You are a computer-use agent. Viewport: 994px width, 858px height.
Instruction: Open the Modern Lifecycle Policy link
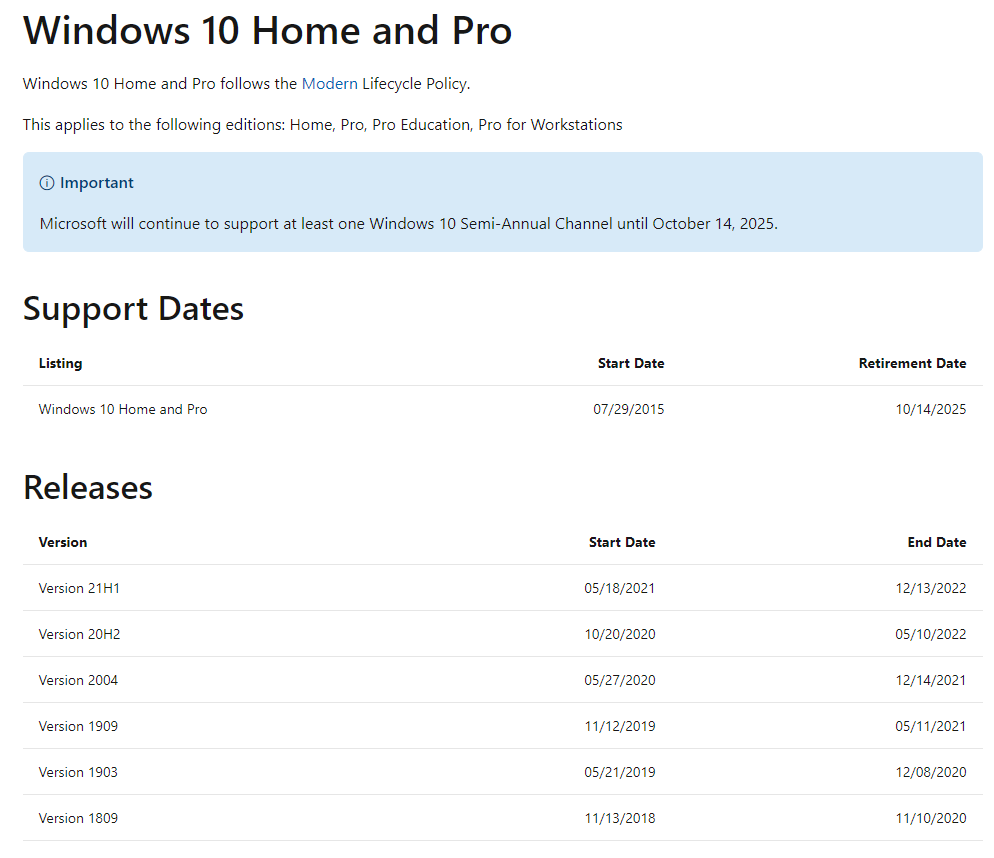[329, 84]
